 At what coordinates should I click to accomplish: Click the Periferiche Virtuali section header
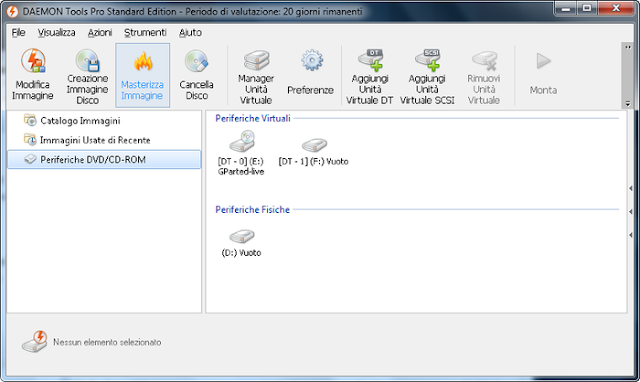(x=253, y=118)
